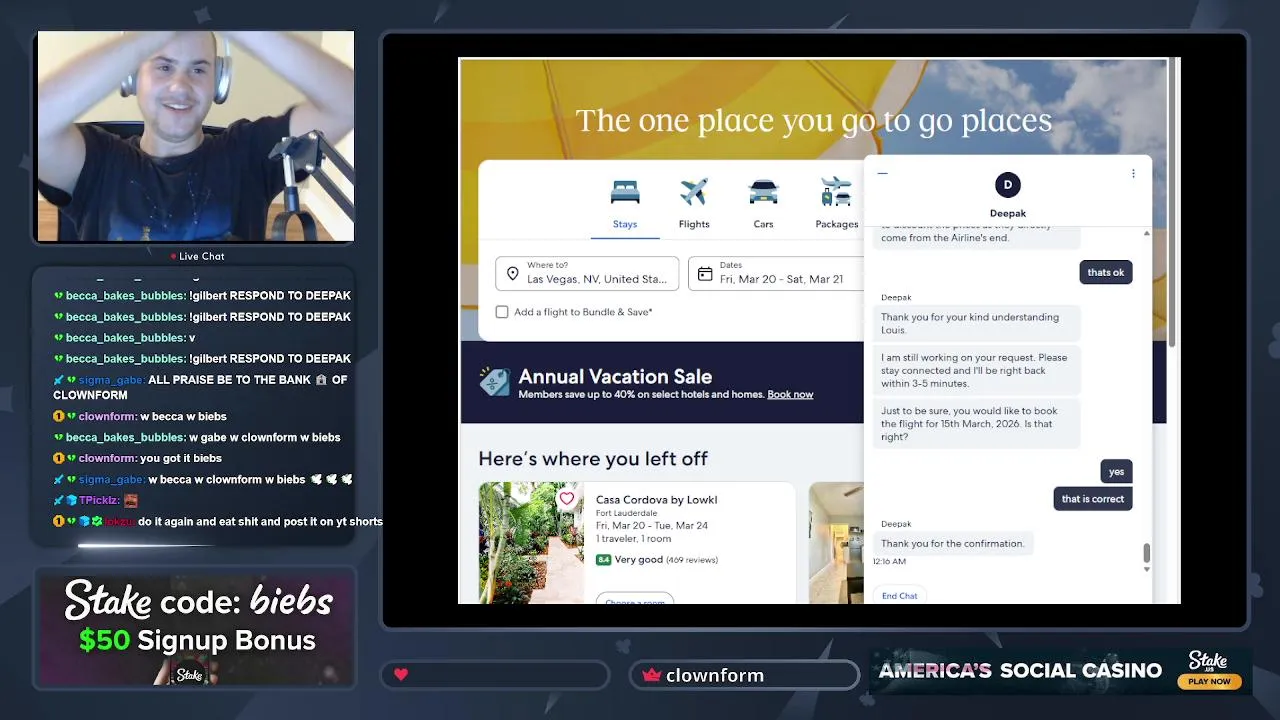Click the TPicklz username in chat
Image resolution: width=1280 pixels, height=720 pixels.
(99, 500)
